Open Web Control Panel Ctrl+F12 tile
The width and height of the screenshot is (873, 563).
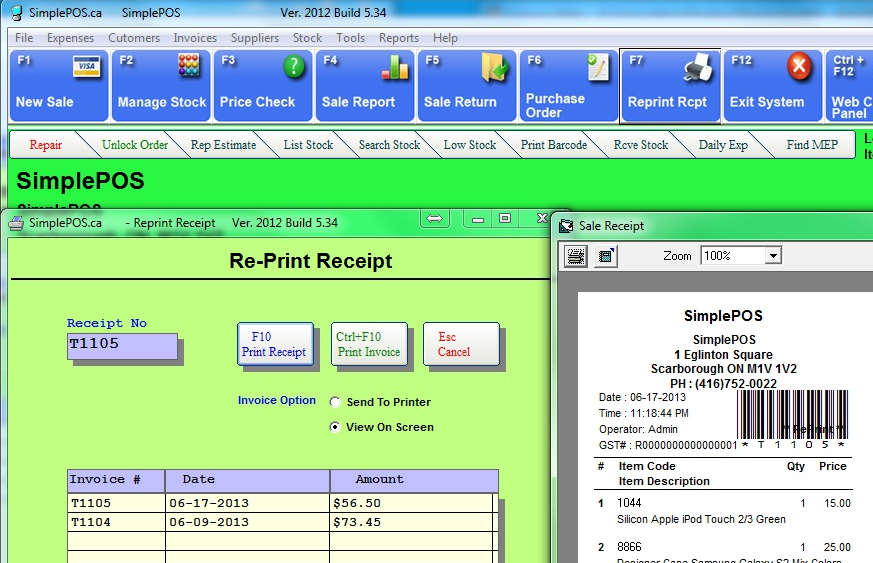pos(850,85)
